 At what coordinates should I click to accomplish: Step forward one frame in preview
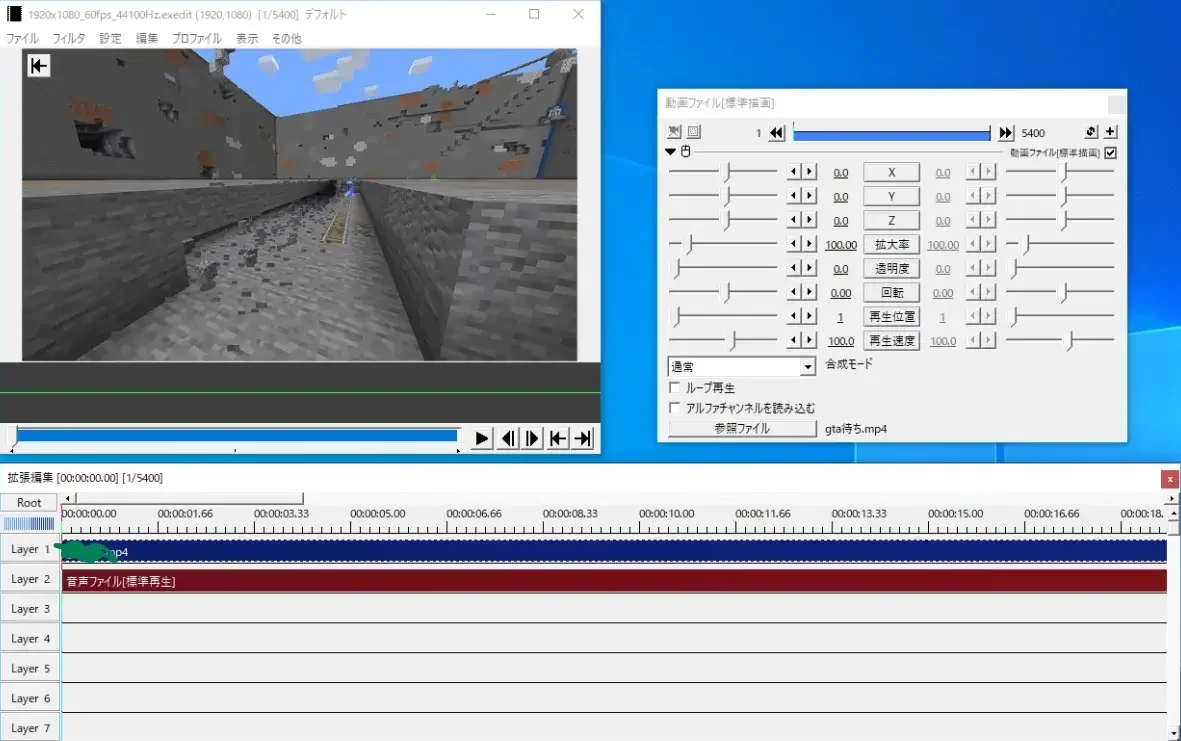533,439
